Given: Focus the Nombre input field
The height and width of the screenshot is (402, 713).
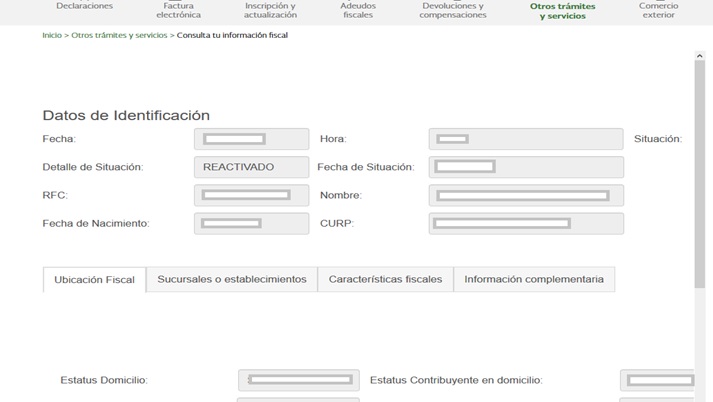Looking at the screenshot, I should tap(525, 195).
